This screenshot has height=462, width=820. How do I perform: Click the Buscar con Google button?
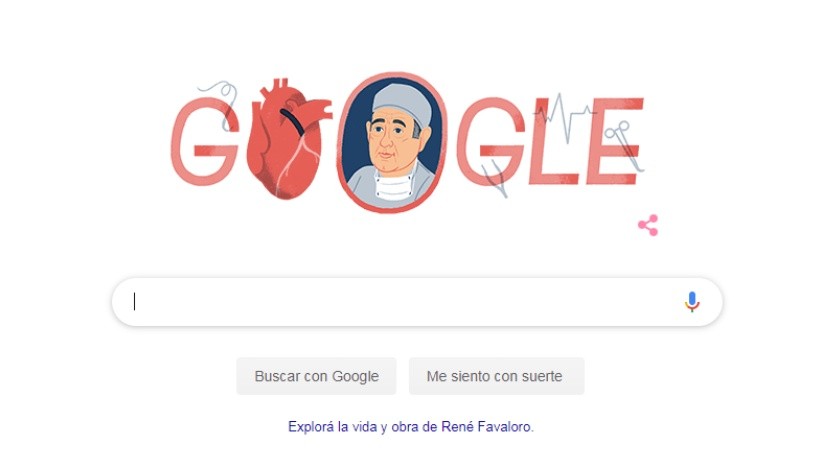[316, 376]
